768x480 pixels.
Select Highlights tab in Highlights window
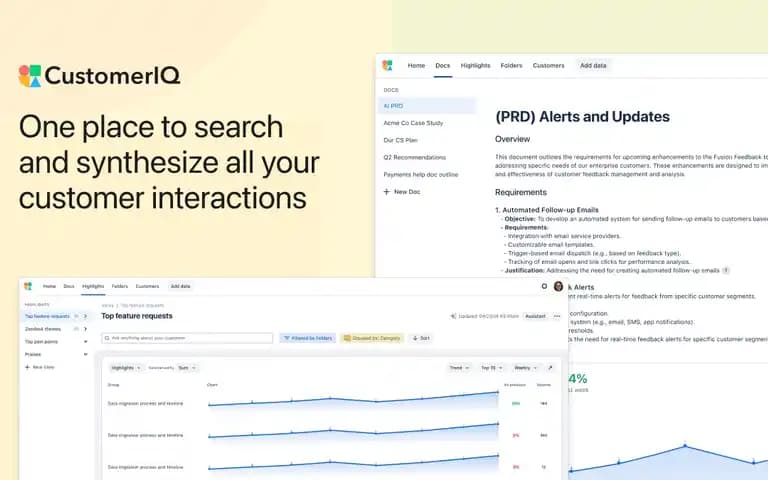coord(93,286)
